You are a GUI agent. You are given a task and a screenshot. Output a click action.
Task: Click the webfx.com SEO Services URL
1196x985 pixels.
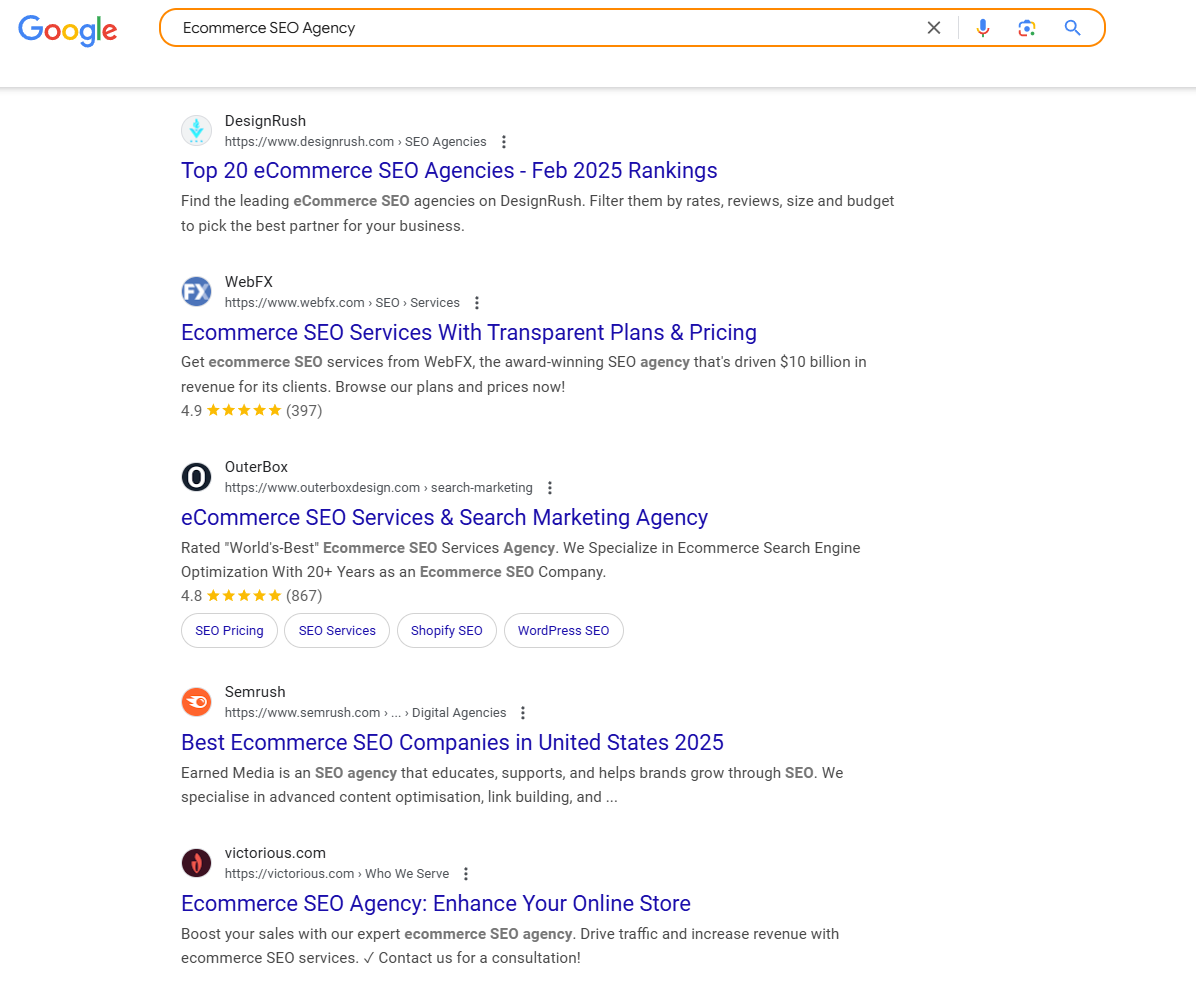(x=342, y=303)
